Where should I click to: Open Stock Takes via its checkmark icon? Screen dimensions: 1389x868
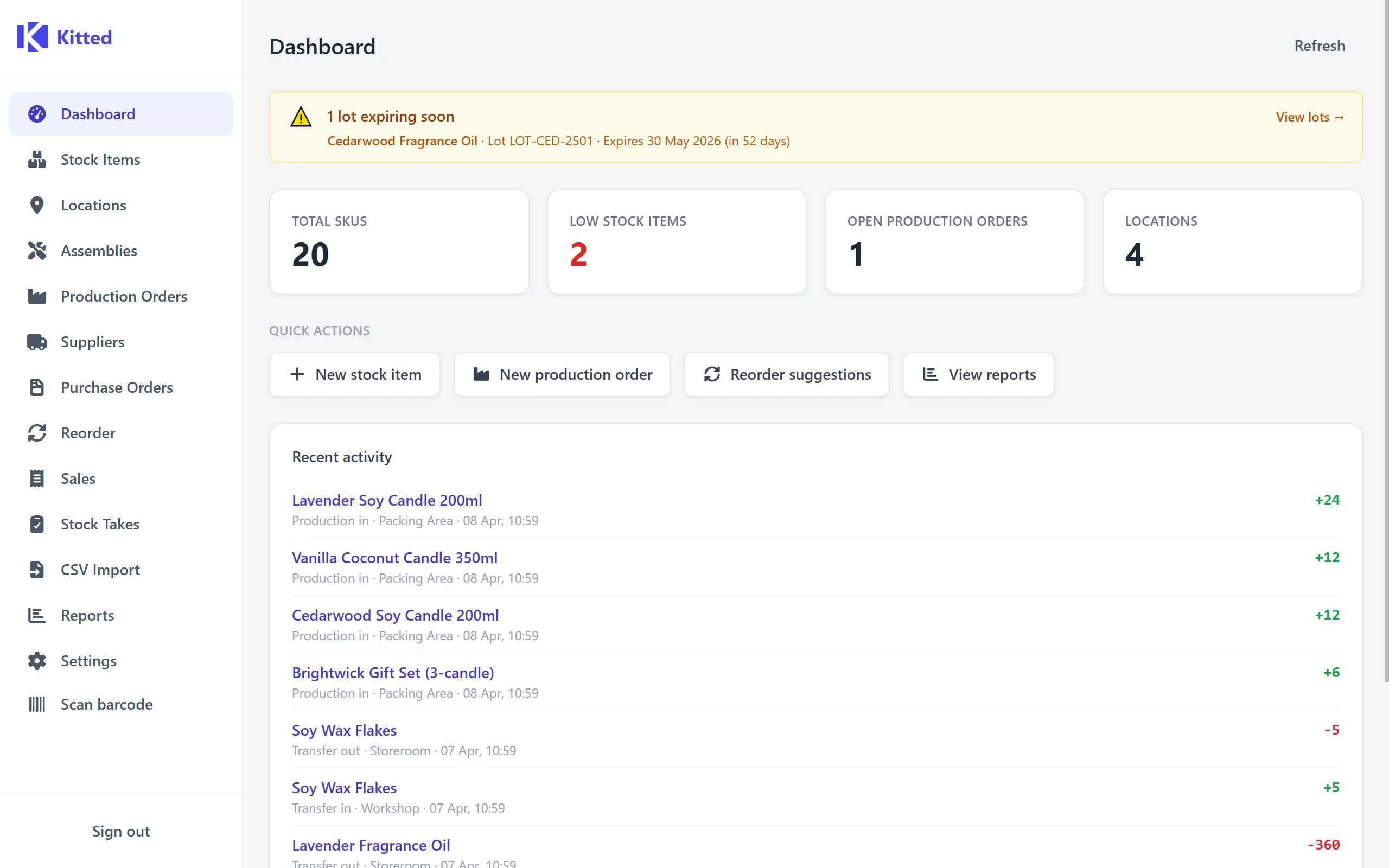point(37,524)
